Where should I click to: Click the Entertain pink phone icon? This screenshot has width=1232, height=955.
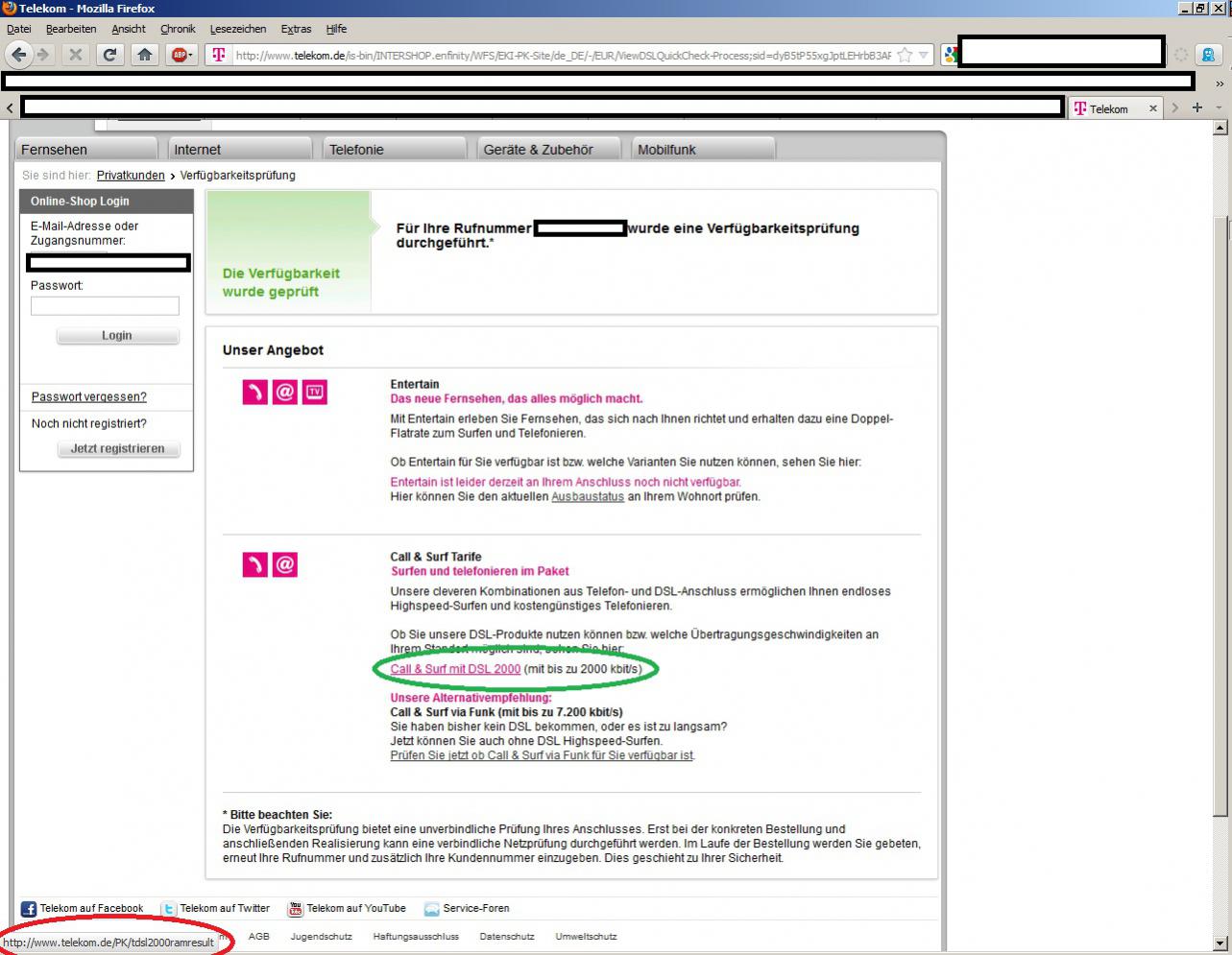pyautogui.click(x=254, y=392)
